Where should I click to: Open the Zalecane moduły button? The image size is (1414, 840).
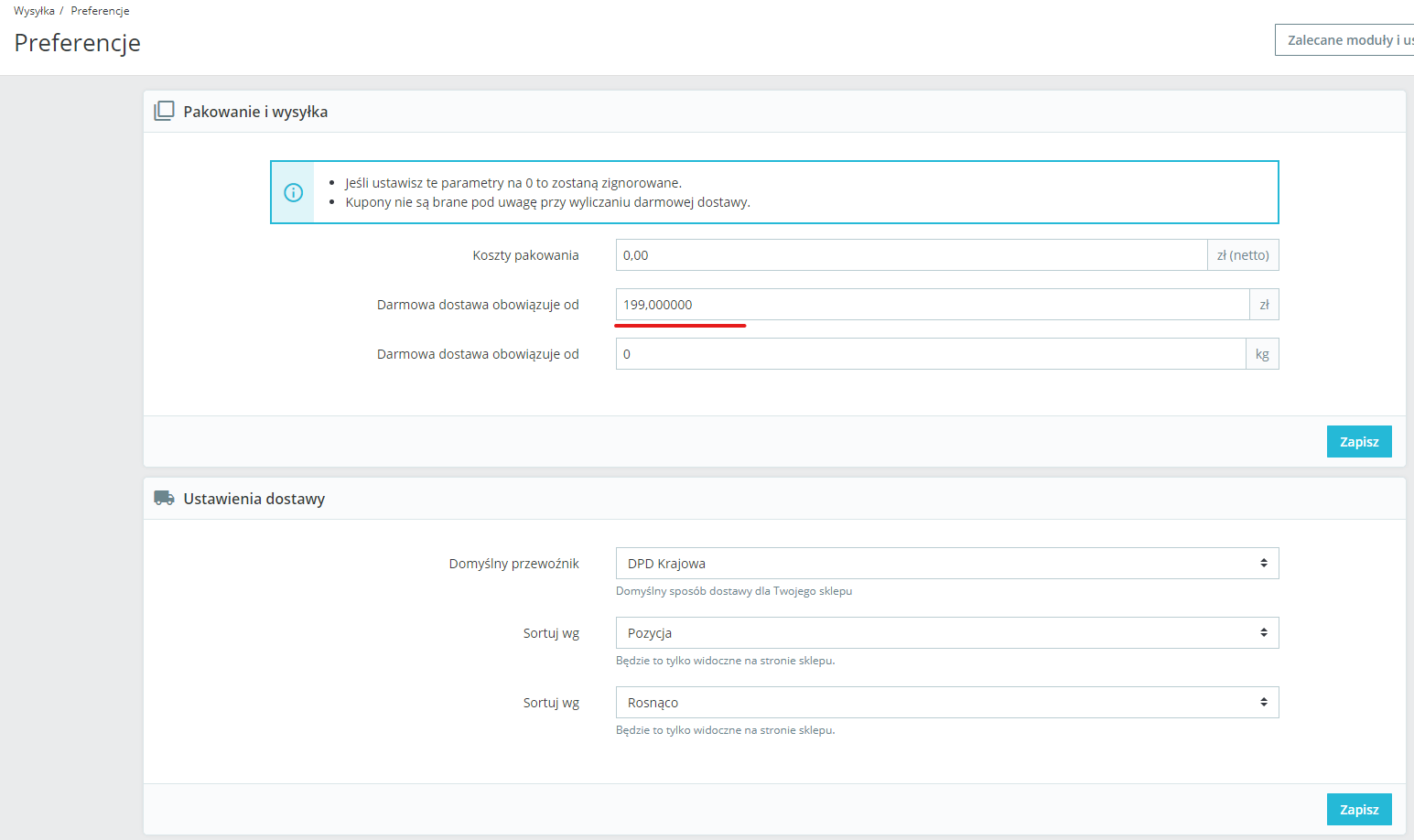click(x=1345, y=40)
